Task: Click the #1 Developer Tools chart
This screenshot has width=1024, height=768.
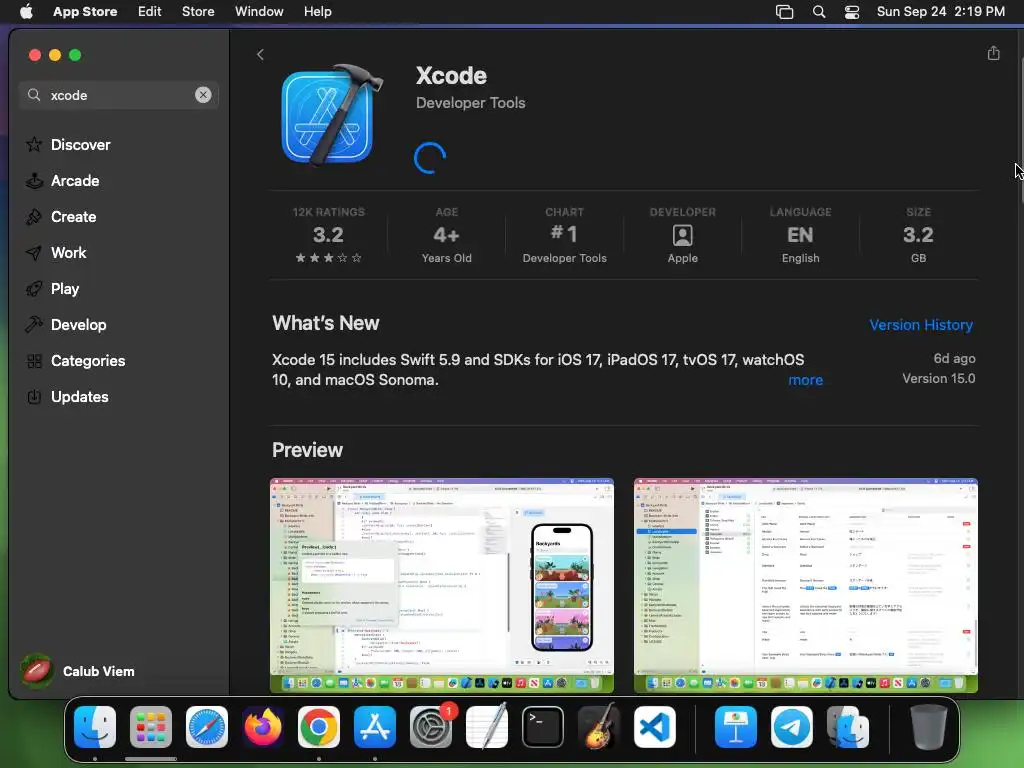Action: click(x=564, y=235)
